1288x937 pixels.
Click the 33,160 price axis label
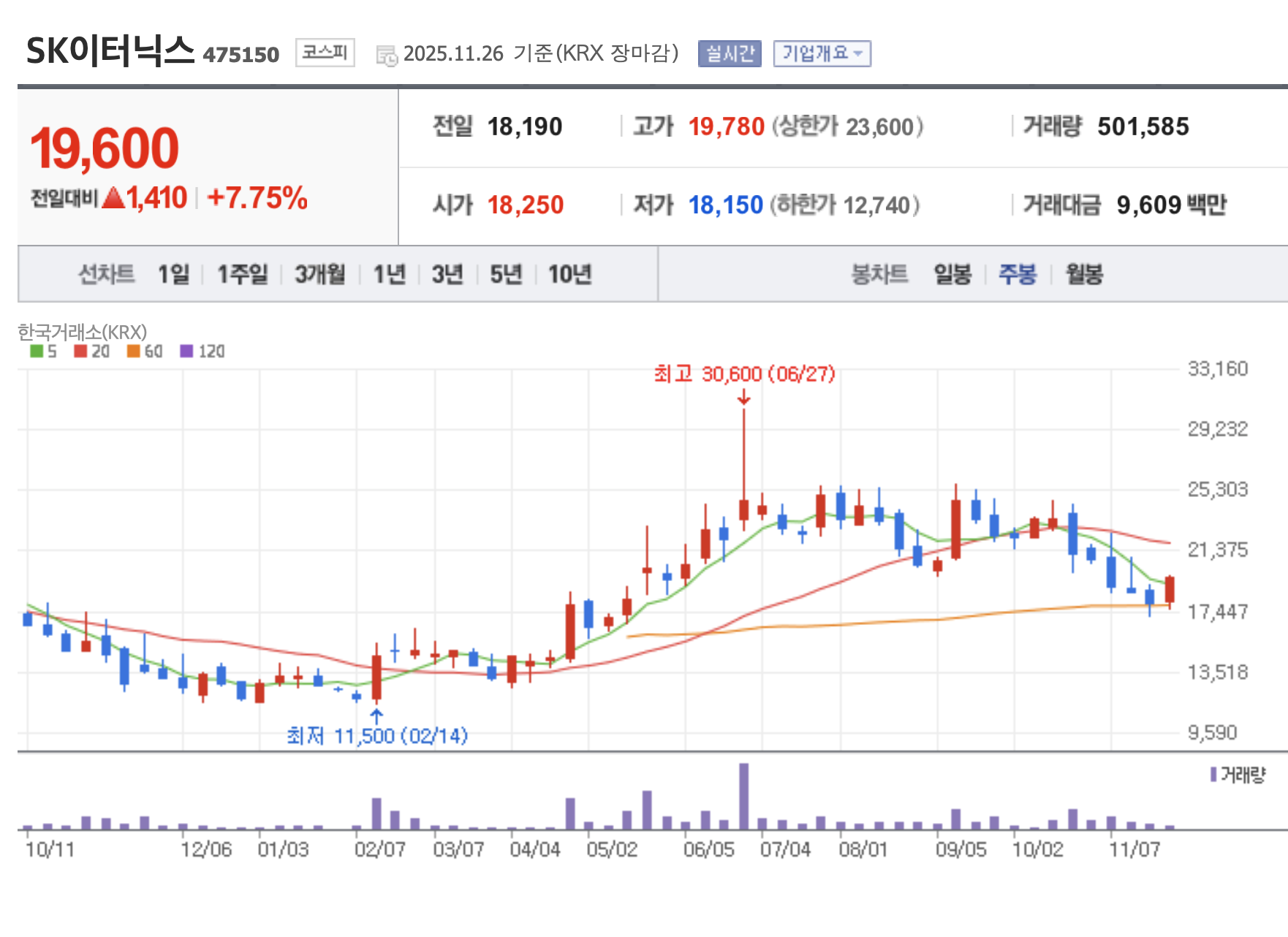(x=1218, y=368)
